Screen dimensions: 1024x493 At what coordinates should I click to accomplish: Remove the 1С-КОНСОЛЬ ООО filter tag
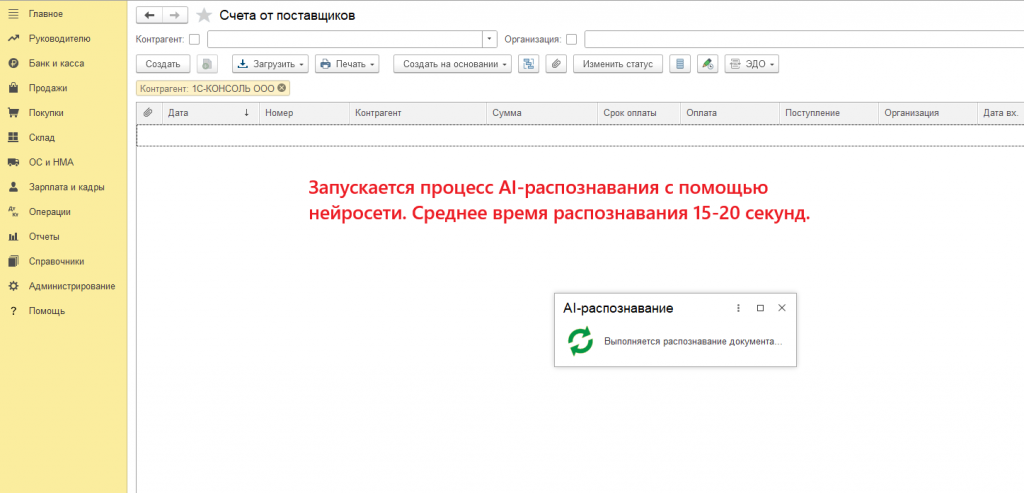(281, 87)
